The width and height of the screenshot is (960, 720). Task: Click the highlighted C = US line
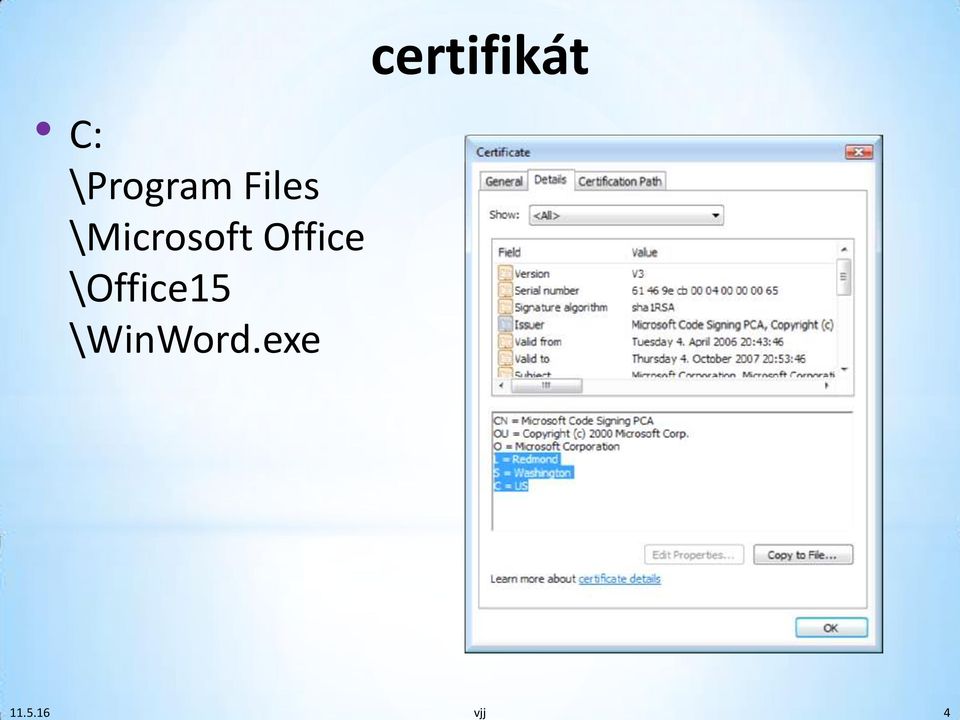pyautogui.click(x=511, y=486)
